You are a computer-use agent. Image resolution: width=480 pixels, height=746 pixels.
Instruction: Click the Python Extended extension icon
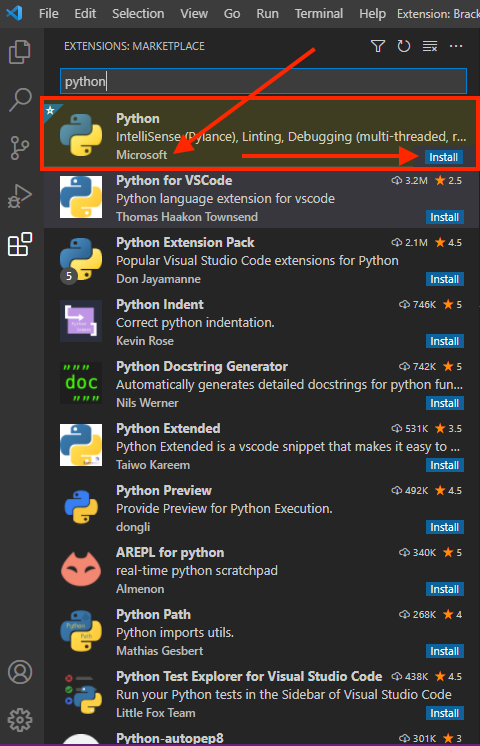click(x=81, y=445)
